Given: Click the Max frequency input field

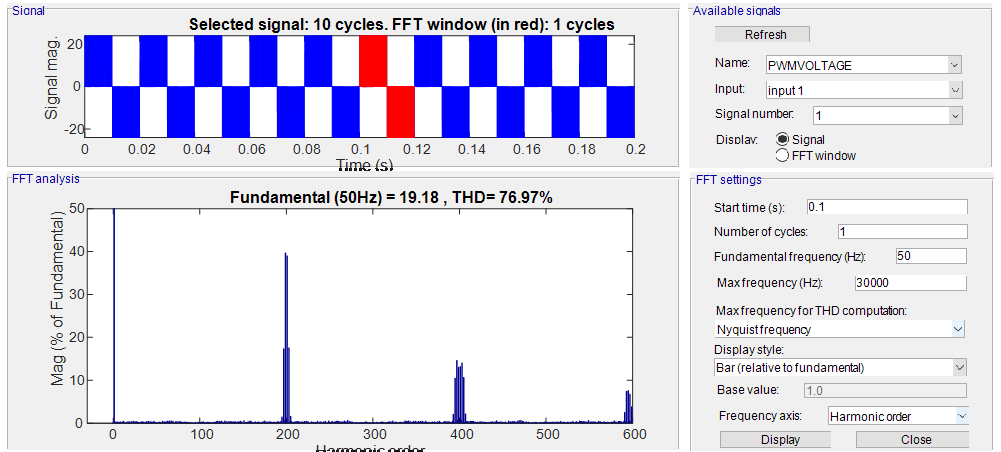Looking at the screenshot, I should coord(909,283).
